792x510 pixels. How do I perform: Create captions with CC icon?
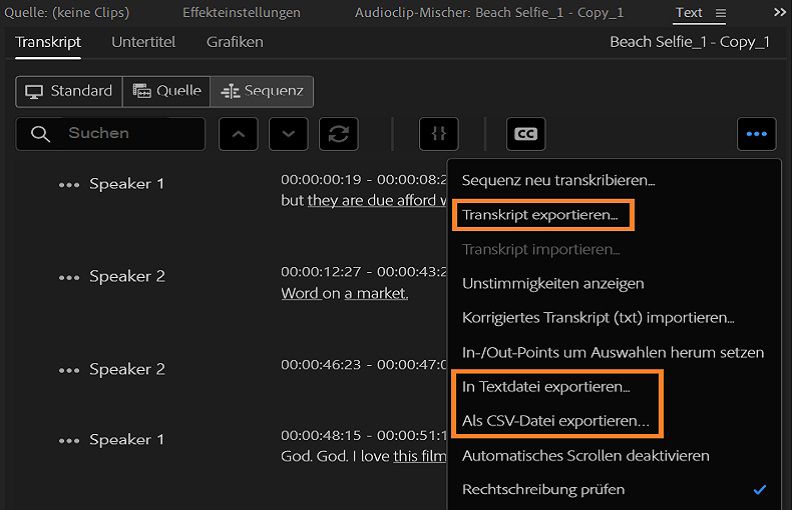pos(526,134)
